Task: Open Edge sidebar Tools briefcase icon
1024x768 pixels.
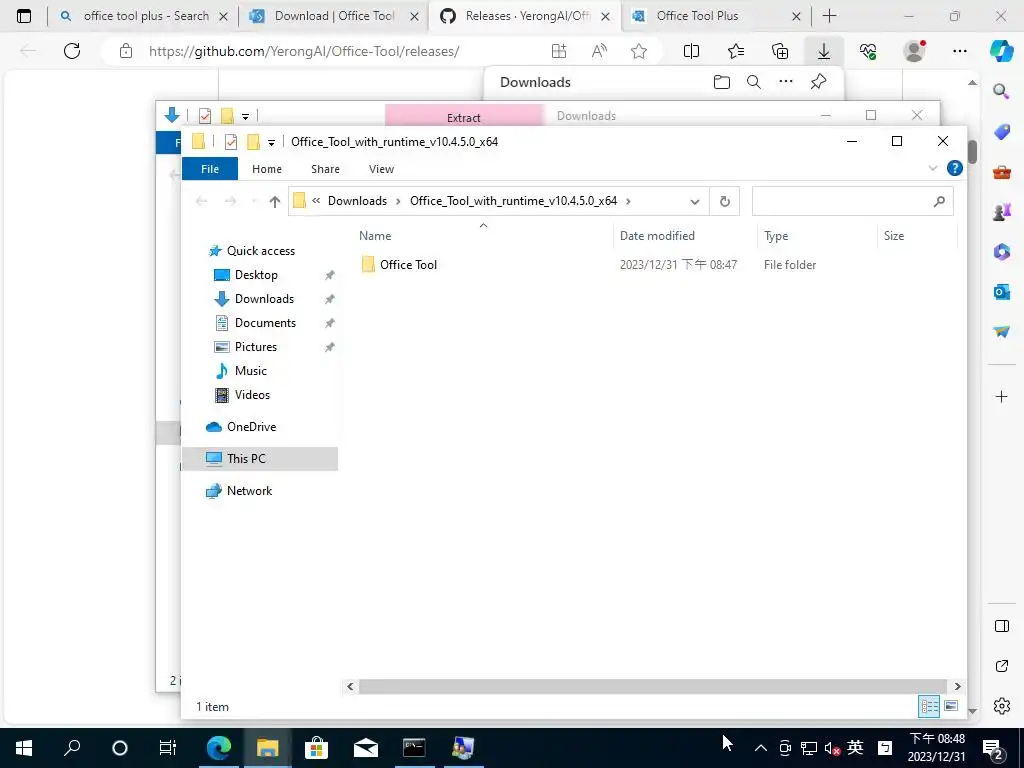Action: pos(1001,172)
